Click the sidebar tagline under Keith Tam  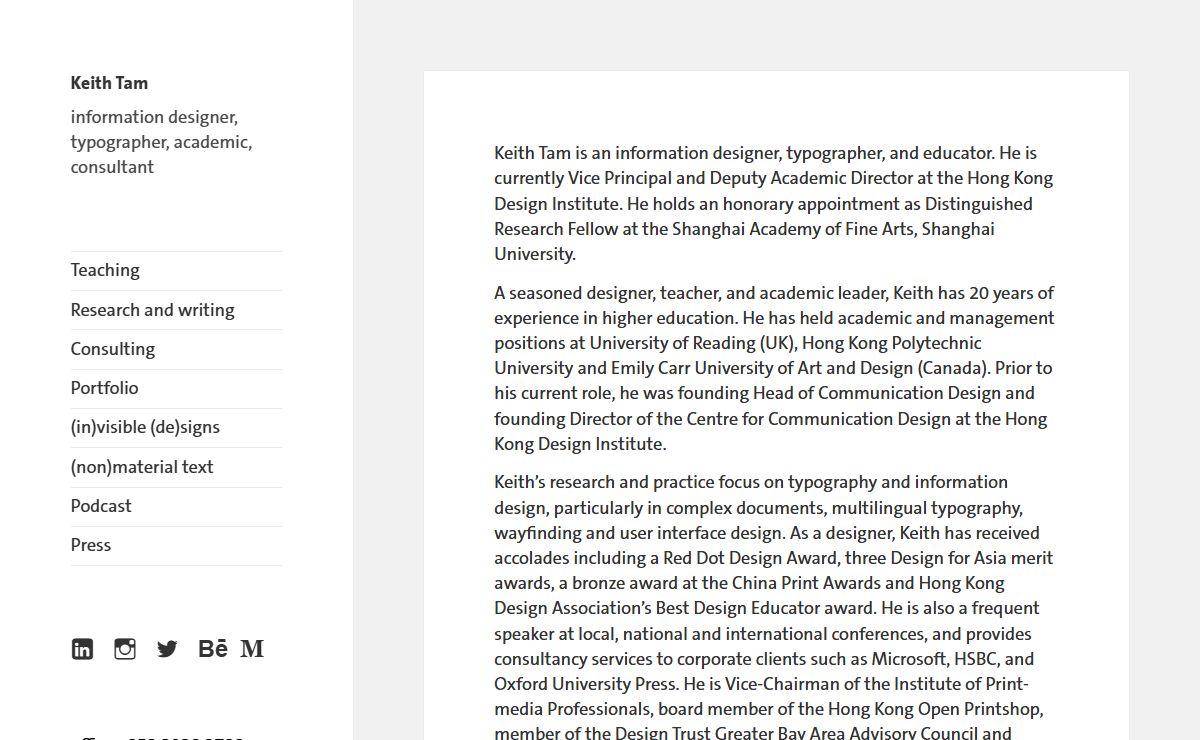point(161,142)
